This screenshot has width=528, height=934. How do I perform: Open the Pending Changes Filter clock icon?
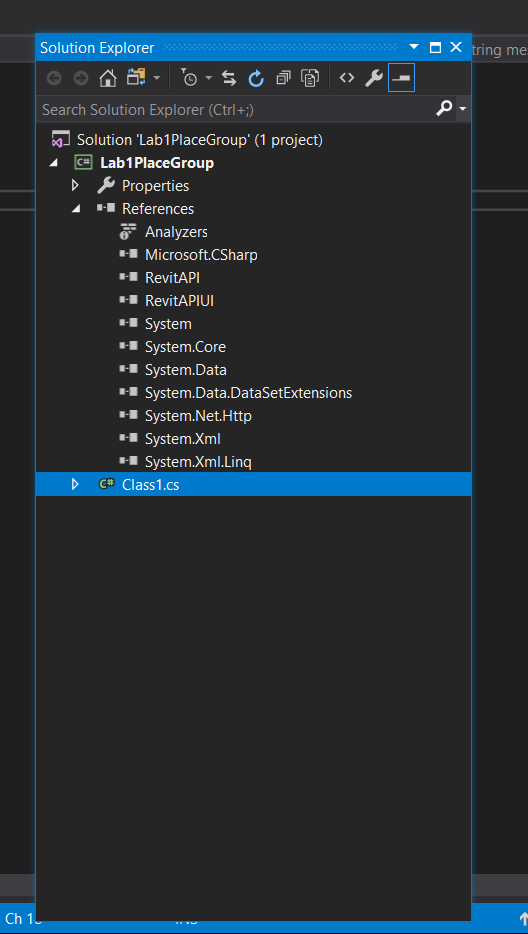coord(190,78)
